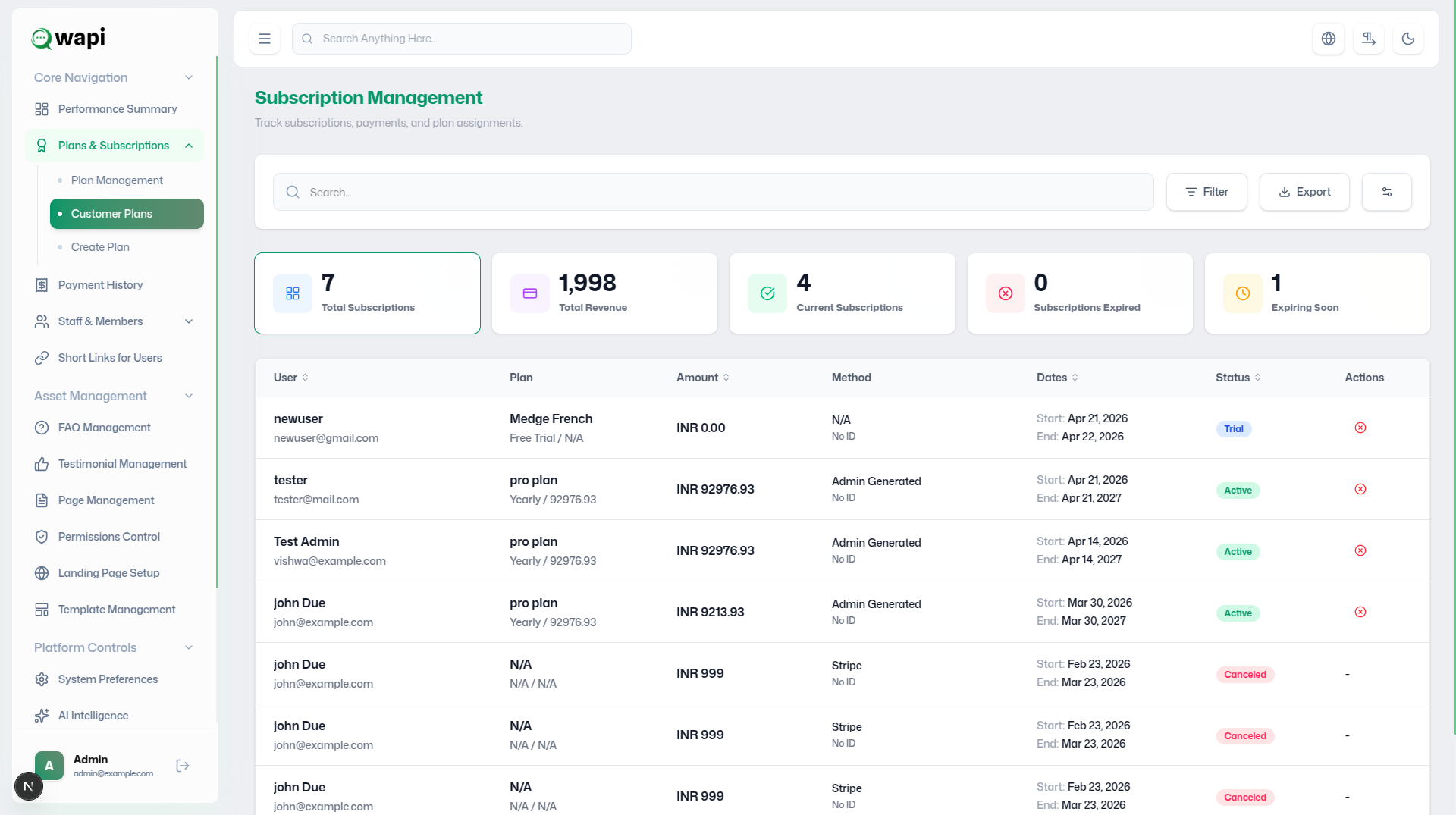
Task: Click the Export button
Action: point(1304,192)
